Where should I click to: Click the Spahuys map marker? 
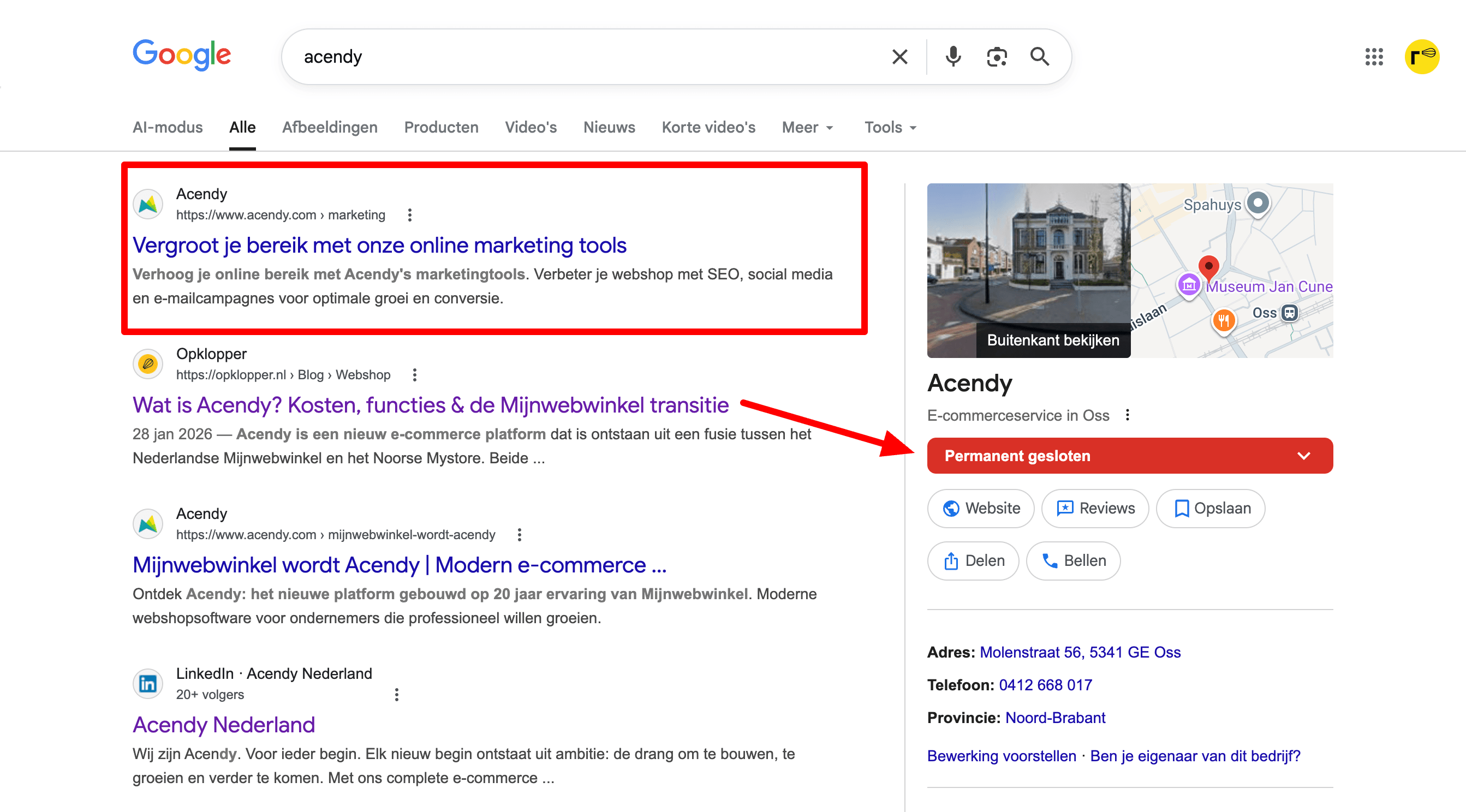tap(1258, 203)
